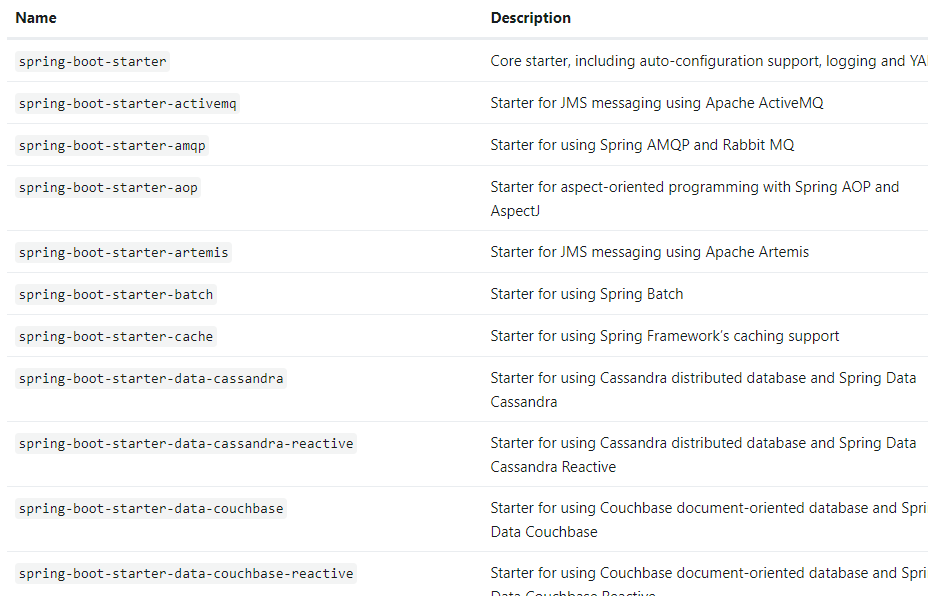Click the Apache ActiveMQ JMS messaging description
This screenshot has height=596, width=928.
(656, 103)
